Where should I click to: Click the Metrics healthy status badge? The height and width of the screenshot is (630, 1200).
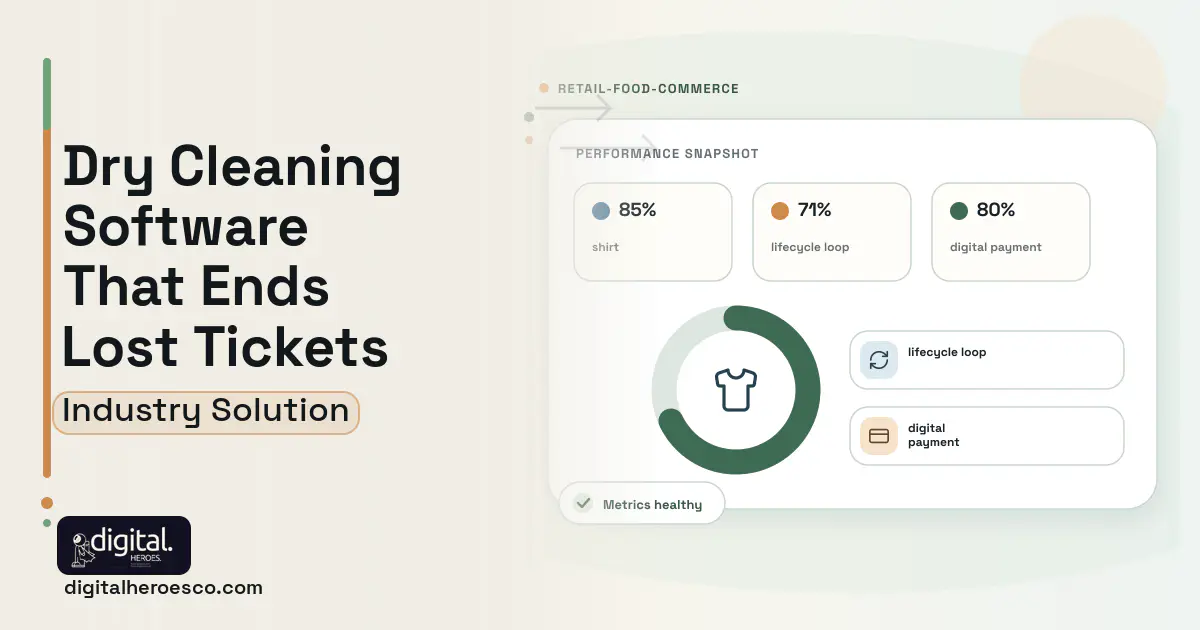642,504
